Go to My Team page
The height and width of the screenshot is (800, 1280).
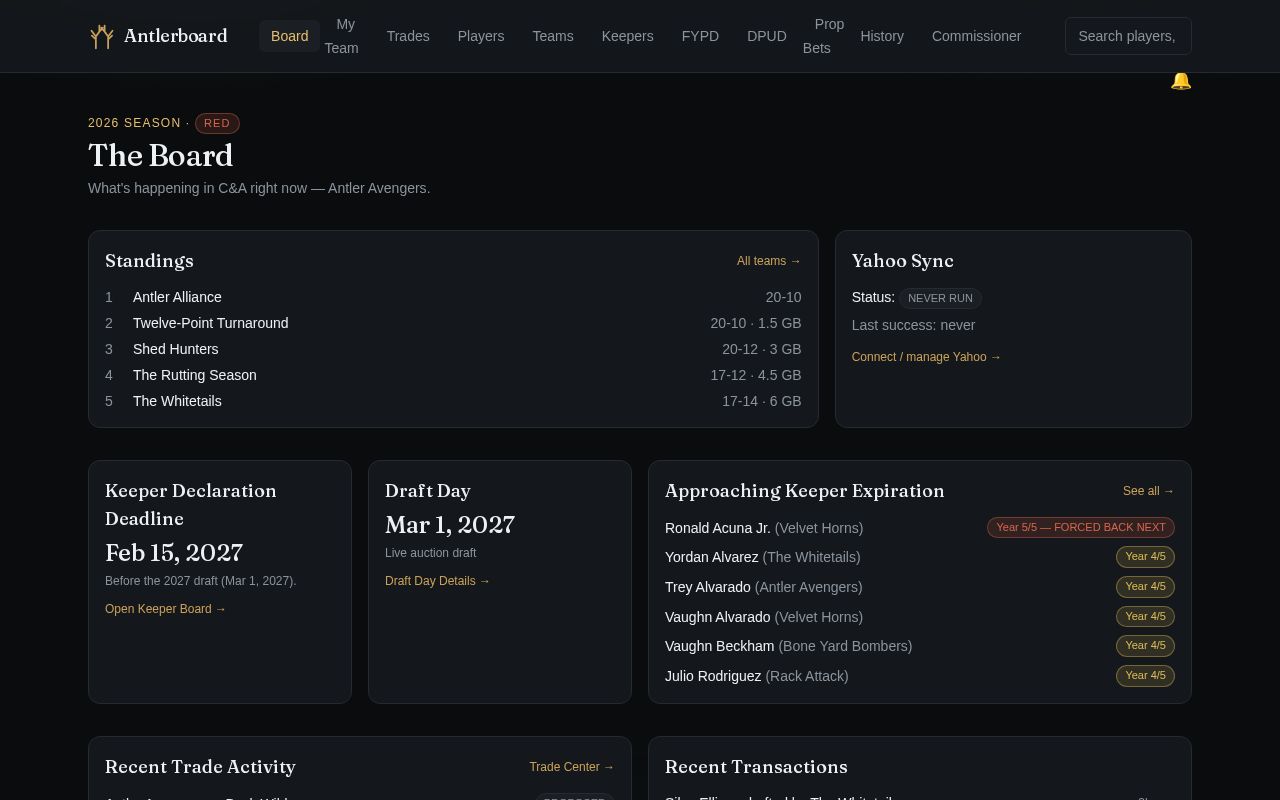pyautogui.click(x=341, y=36)
